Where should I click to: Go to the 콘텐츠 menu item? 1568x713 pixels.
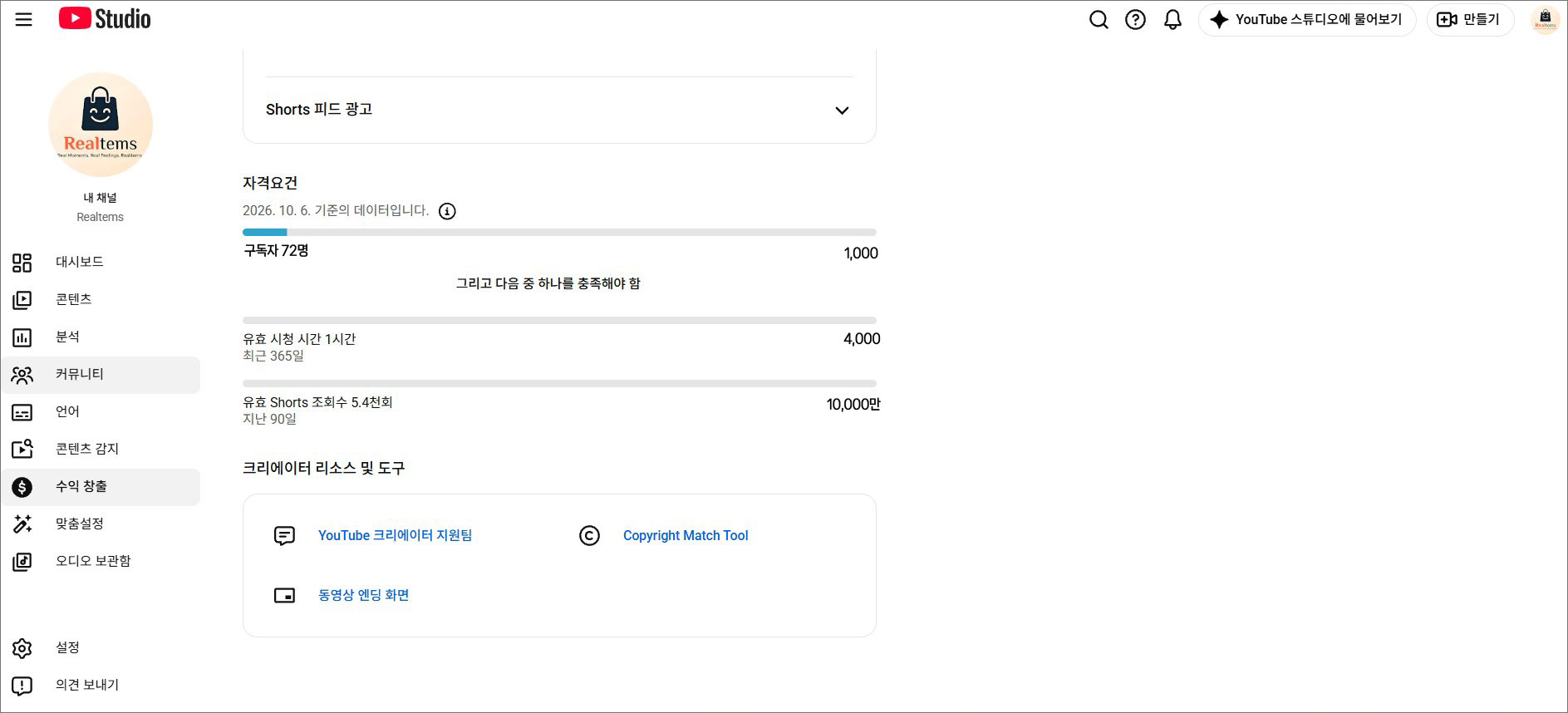click(x=101, y=299)
